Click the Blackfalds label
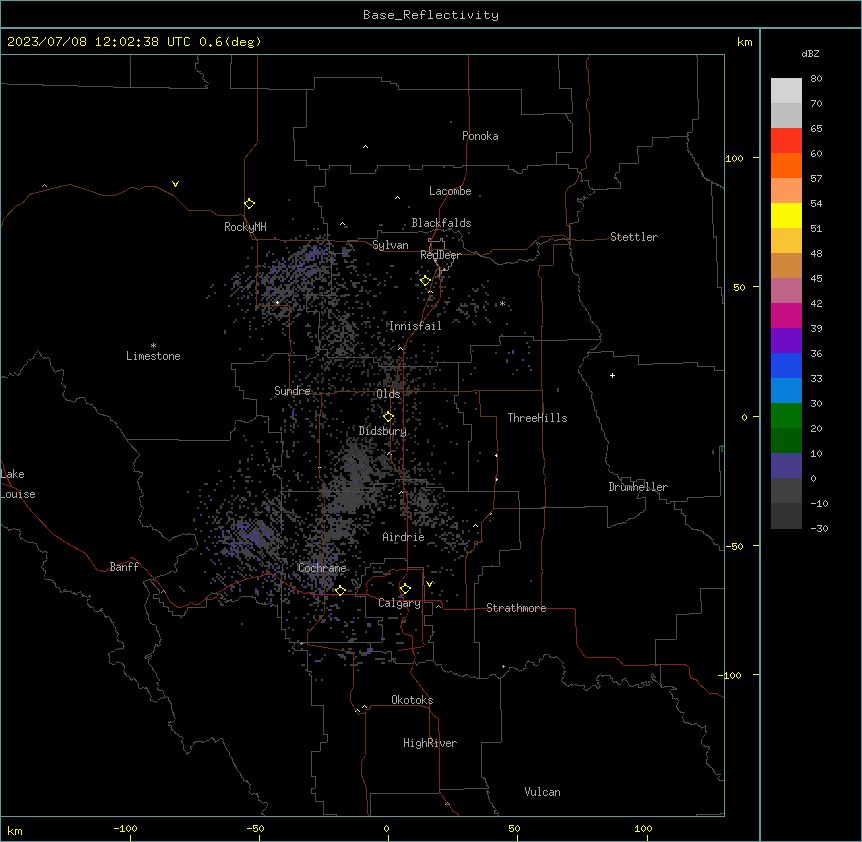This screenshot has width=862, height=842. coord(441,223)
